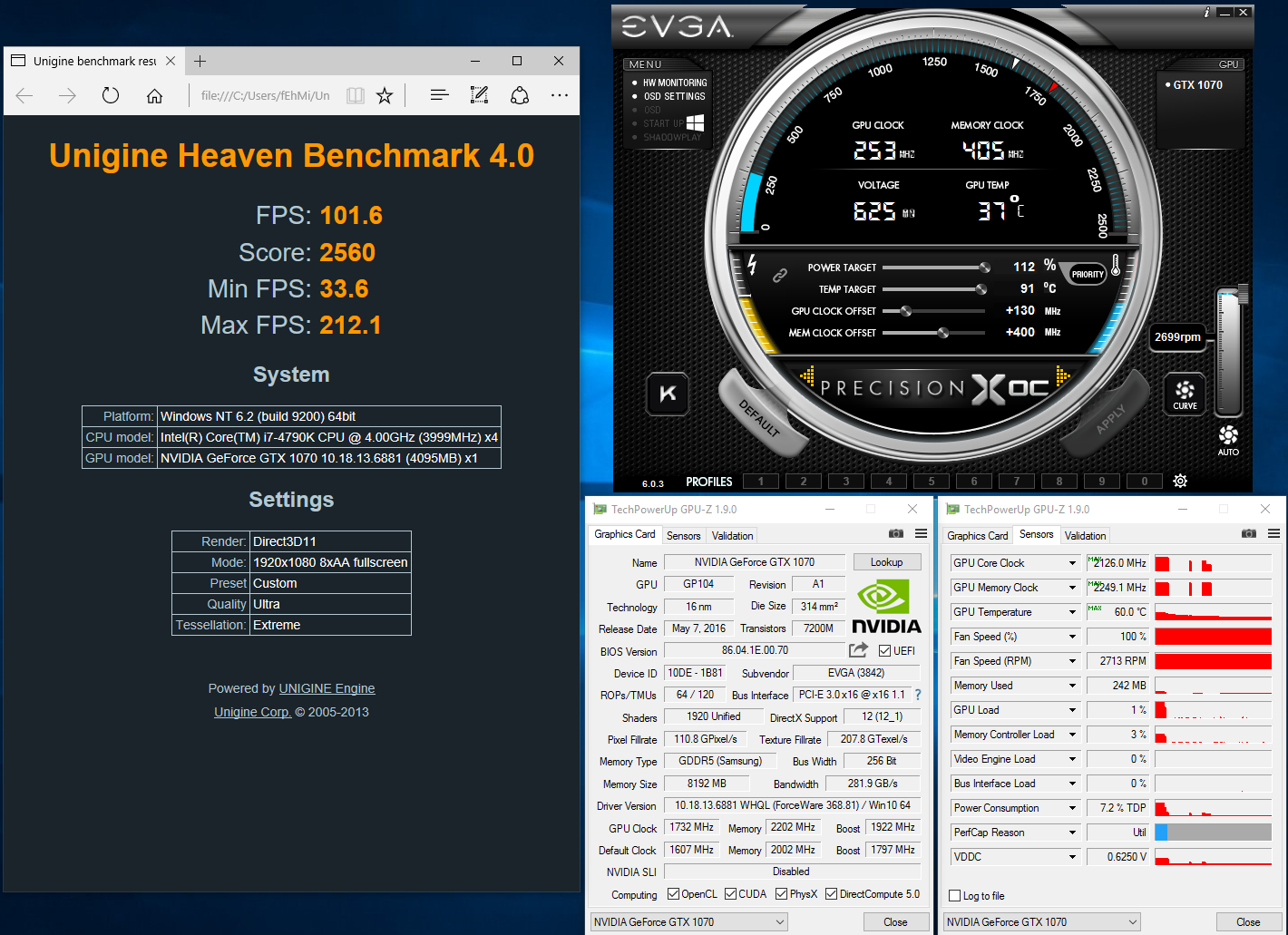Toggle the CUDA checkbox
The width and height of the screenshot is (1288, 935).
(731, 894)
